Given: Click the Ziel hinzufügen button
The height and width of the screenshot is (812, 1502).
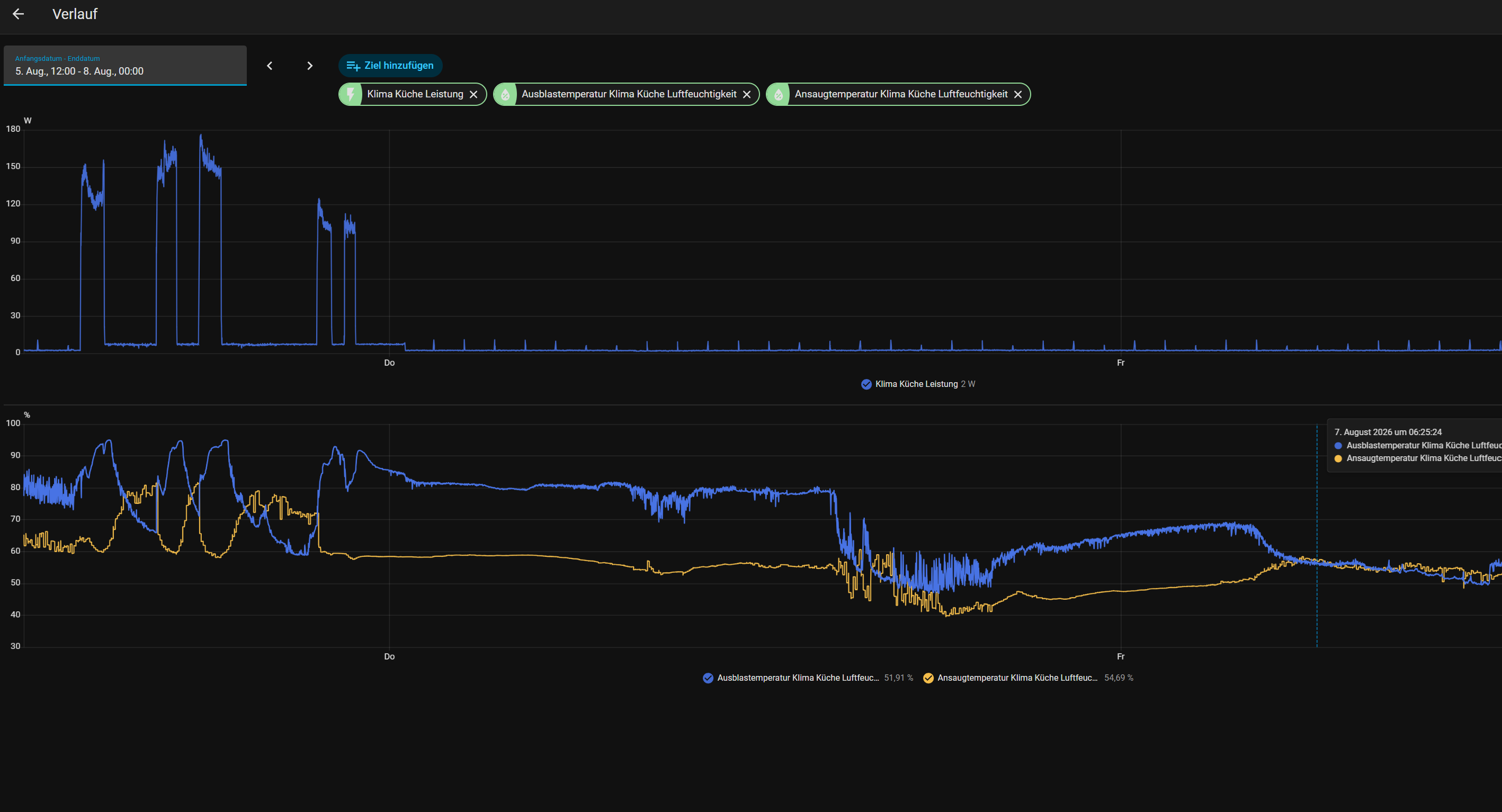Looking at the screenshot, I should pyautogui.click(x=390, y=65).
